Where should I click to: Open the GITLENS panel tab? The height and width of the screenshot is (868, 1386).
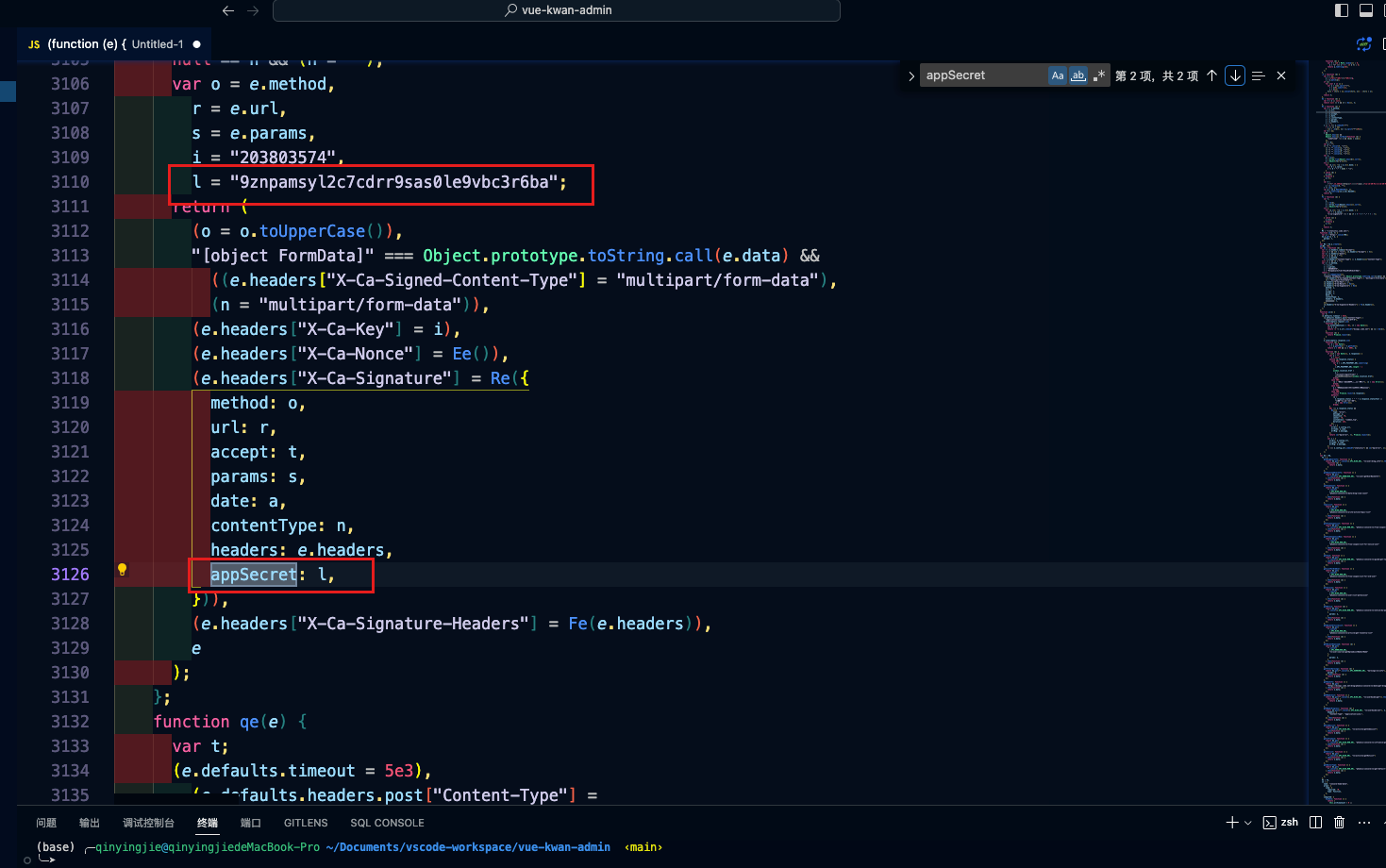click(306, 823)
